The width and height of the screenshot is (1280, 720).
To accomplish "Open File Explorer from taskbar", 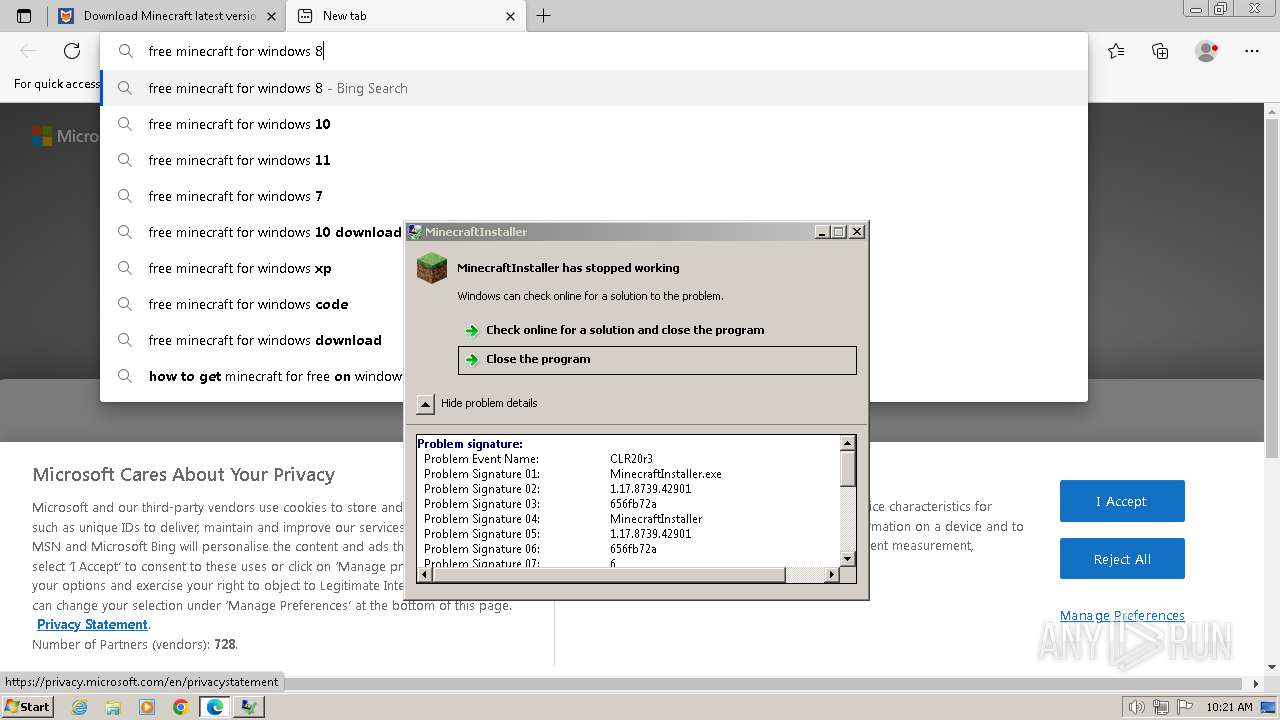I will coord(113,707).
